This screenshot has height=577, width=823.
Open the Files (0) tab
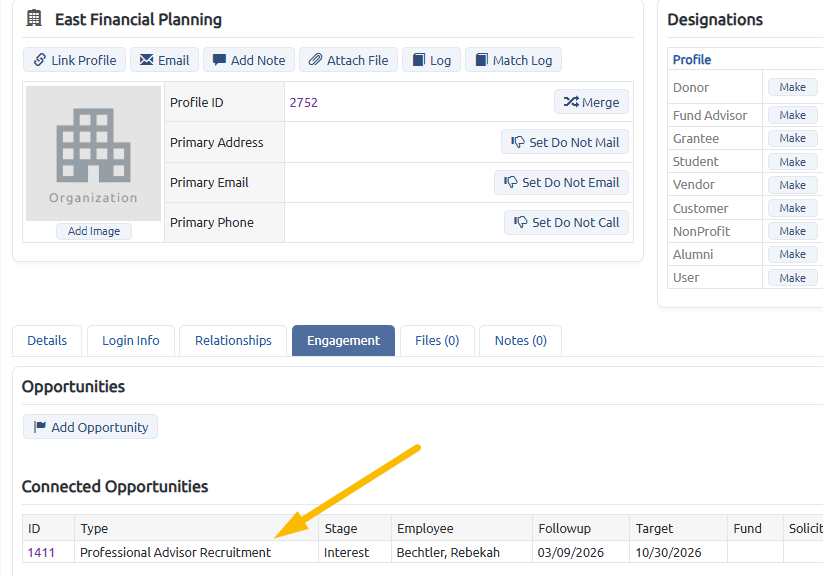(437, 341)
